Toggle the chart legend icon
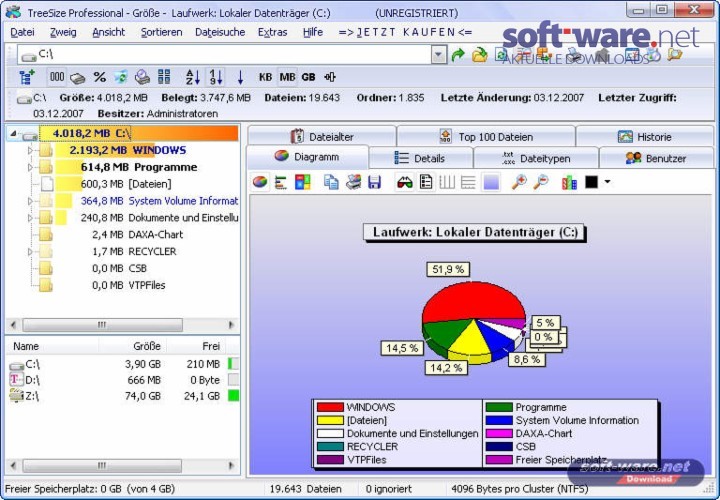The height and width of the screenshot is (500, 720). (426, 182)
